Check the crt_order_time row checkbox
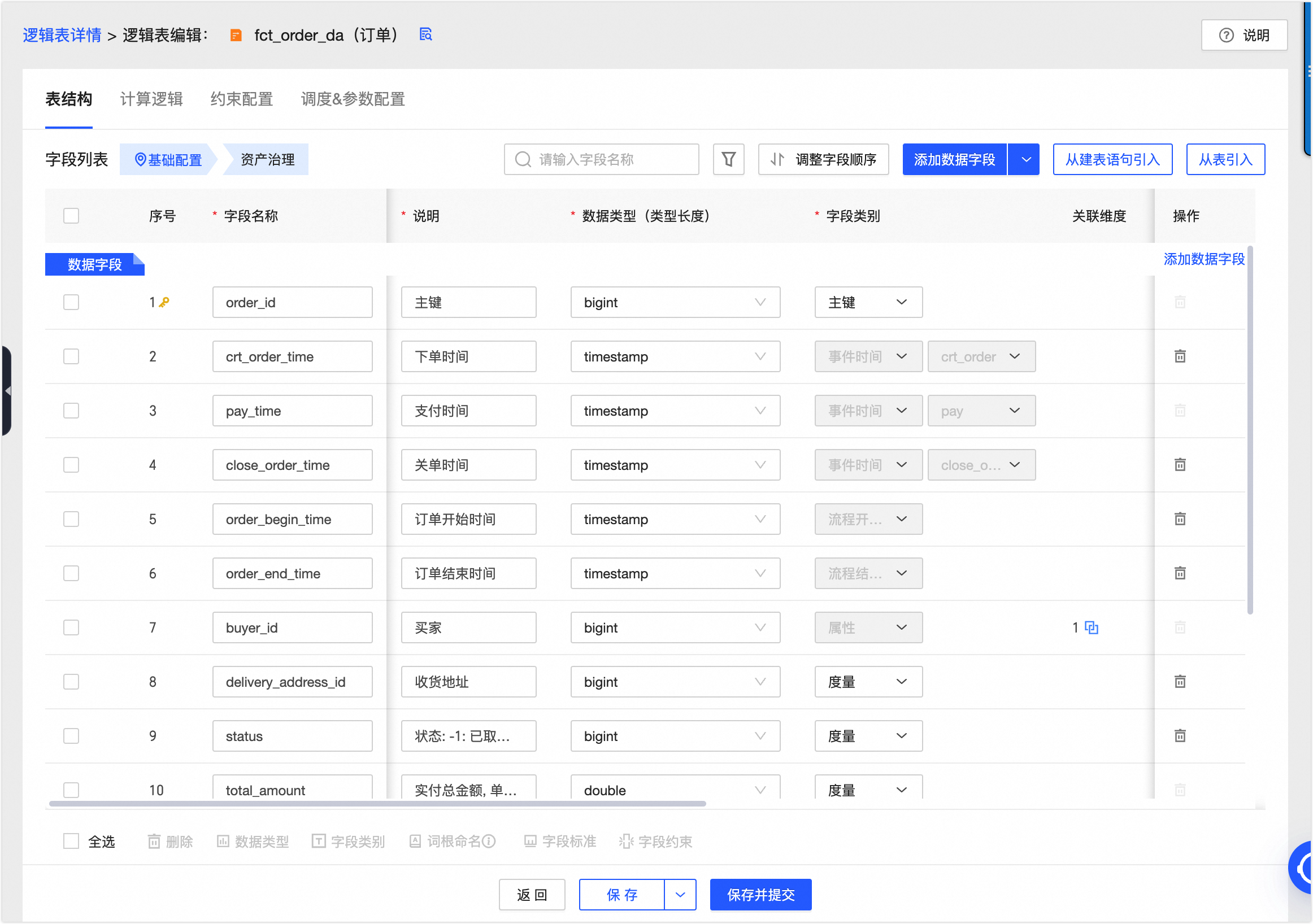Viewport: 1313px width, 924px height. (71, 357)
